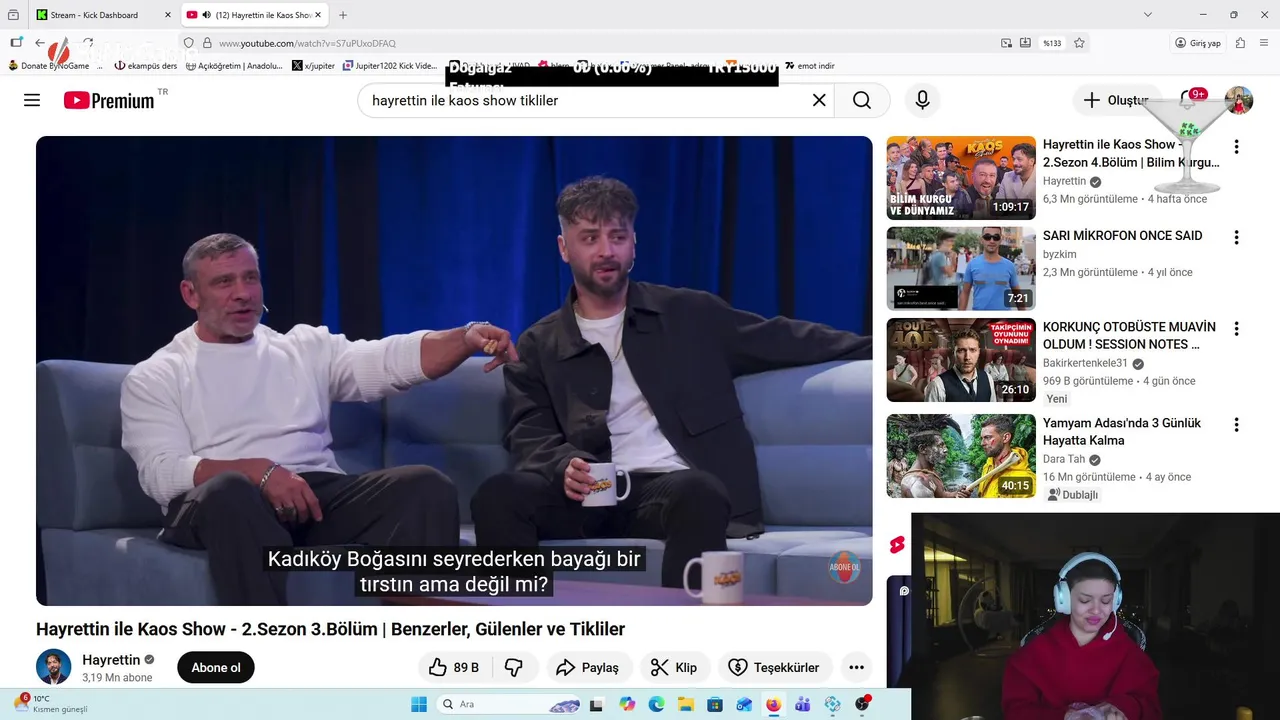The height and width of the screenshot is (720, 1280).
Task: Open Hayrettin channel avatar
Action: click(x=54, y=667)
